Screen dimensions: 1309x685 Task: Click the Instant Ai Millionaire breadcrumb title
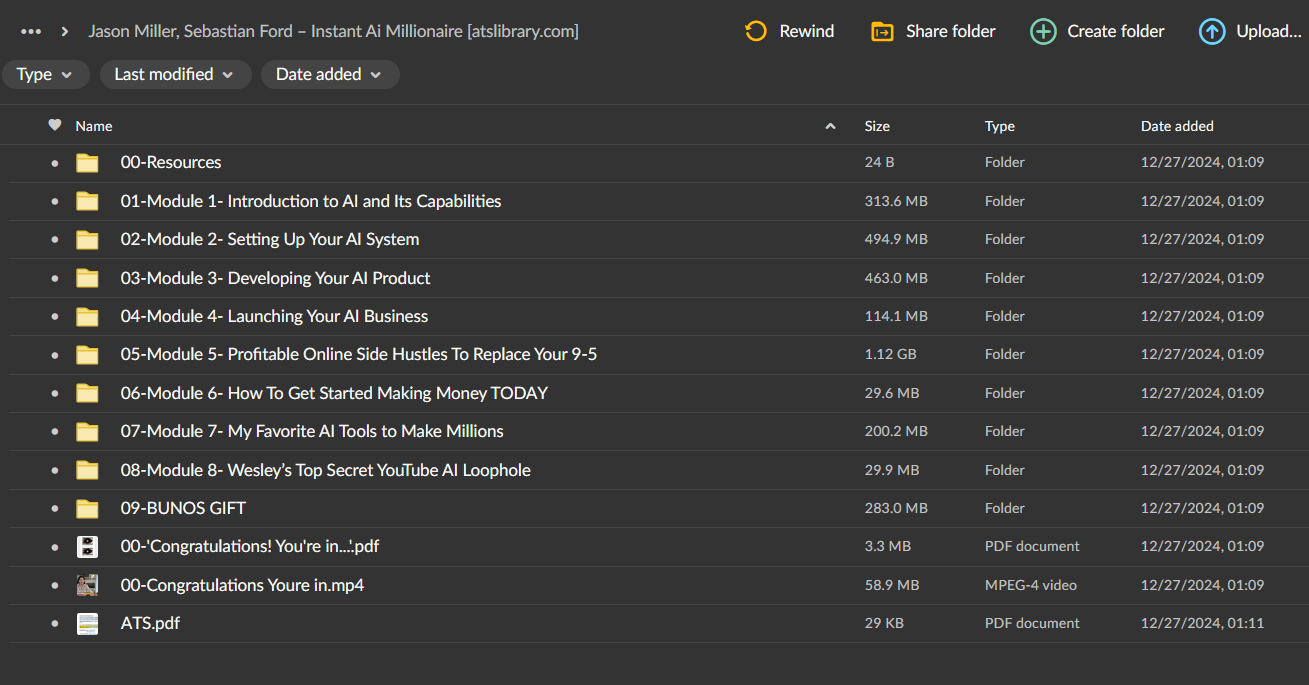333,31
